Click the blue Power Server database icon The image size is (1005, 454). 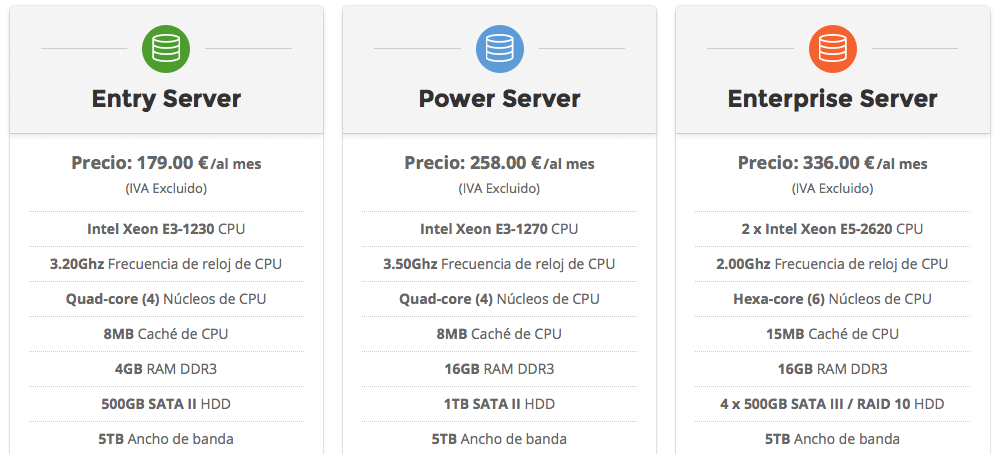pos(499,47)
